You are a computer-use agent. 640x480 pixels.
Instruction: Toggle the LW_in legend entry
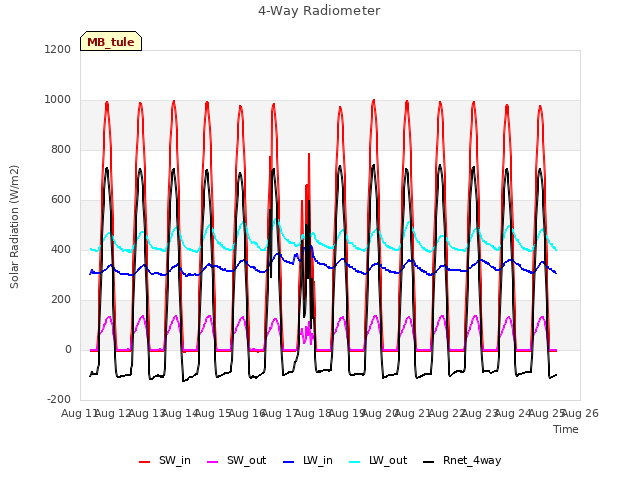coord(308,461)
